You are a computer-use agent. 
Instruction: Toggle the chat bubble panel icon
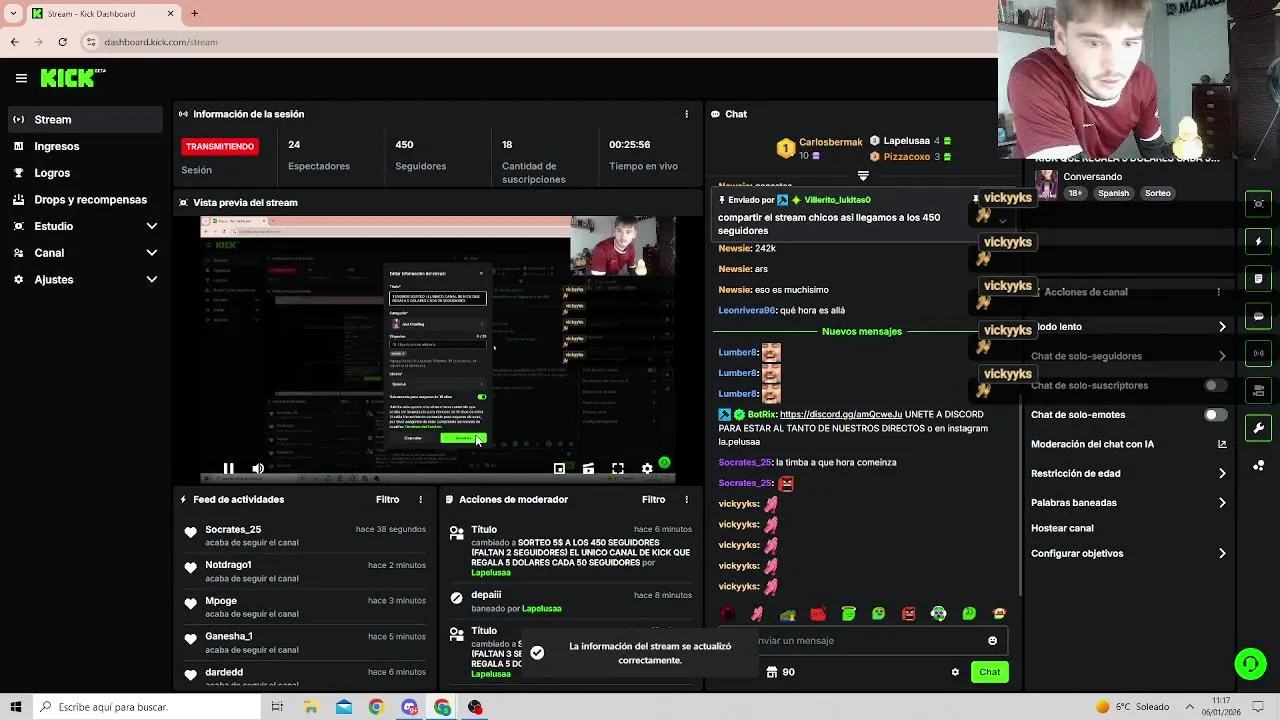[x=1259, y=316]
